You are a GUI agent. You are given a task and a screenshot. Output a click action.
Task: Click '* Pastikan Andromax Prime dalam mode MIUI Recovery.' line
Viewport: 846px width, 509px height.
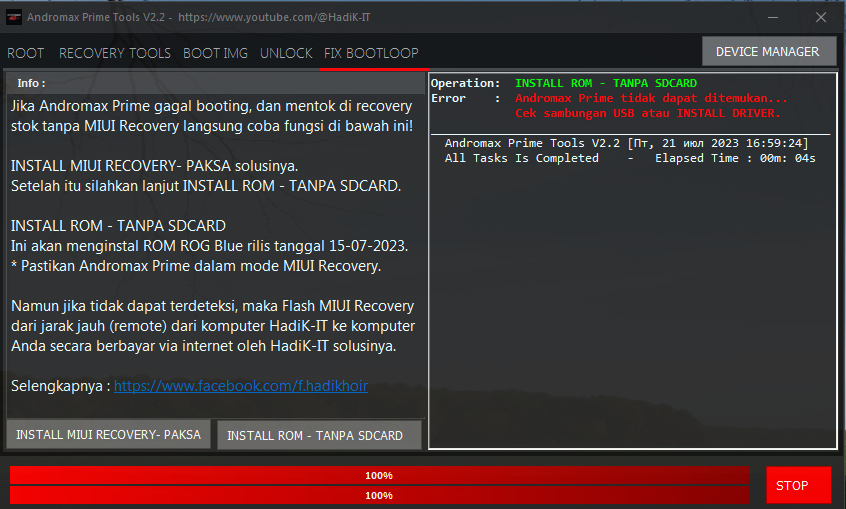196,266
